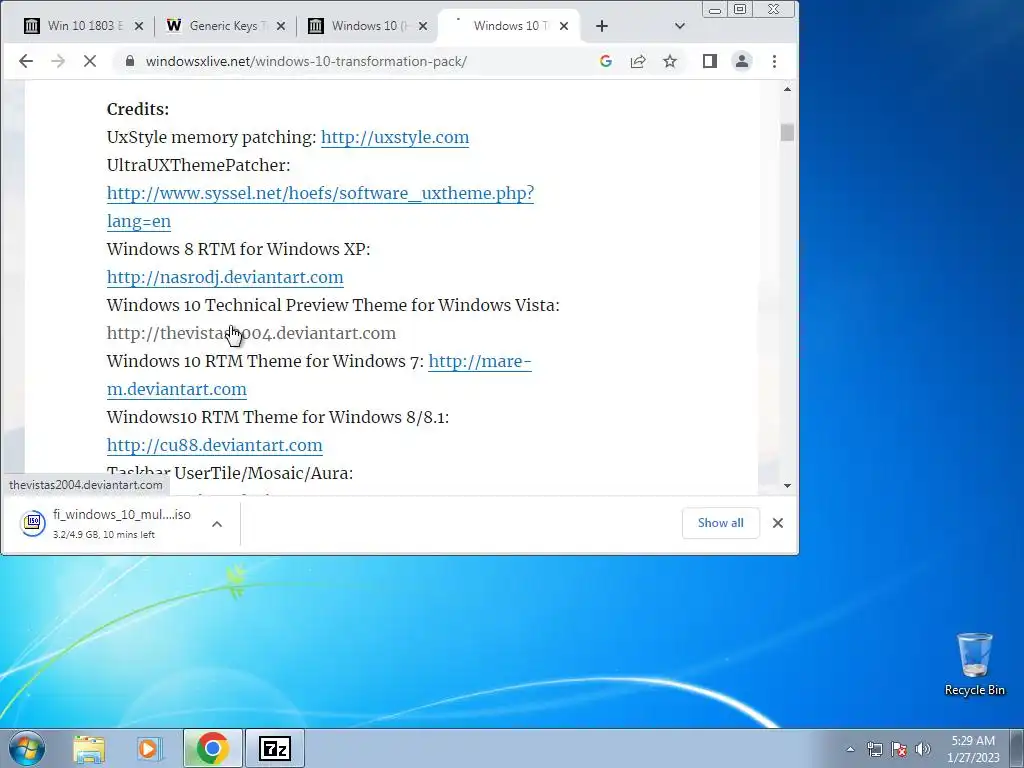1024x768 pixels.
Task: Switch to the Generic Keys tab
Action: [x=225, y=26]
